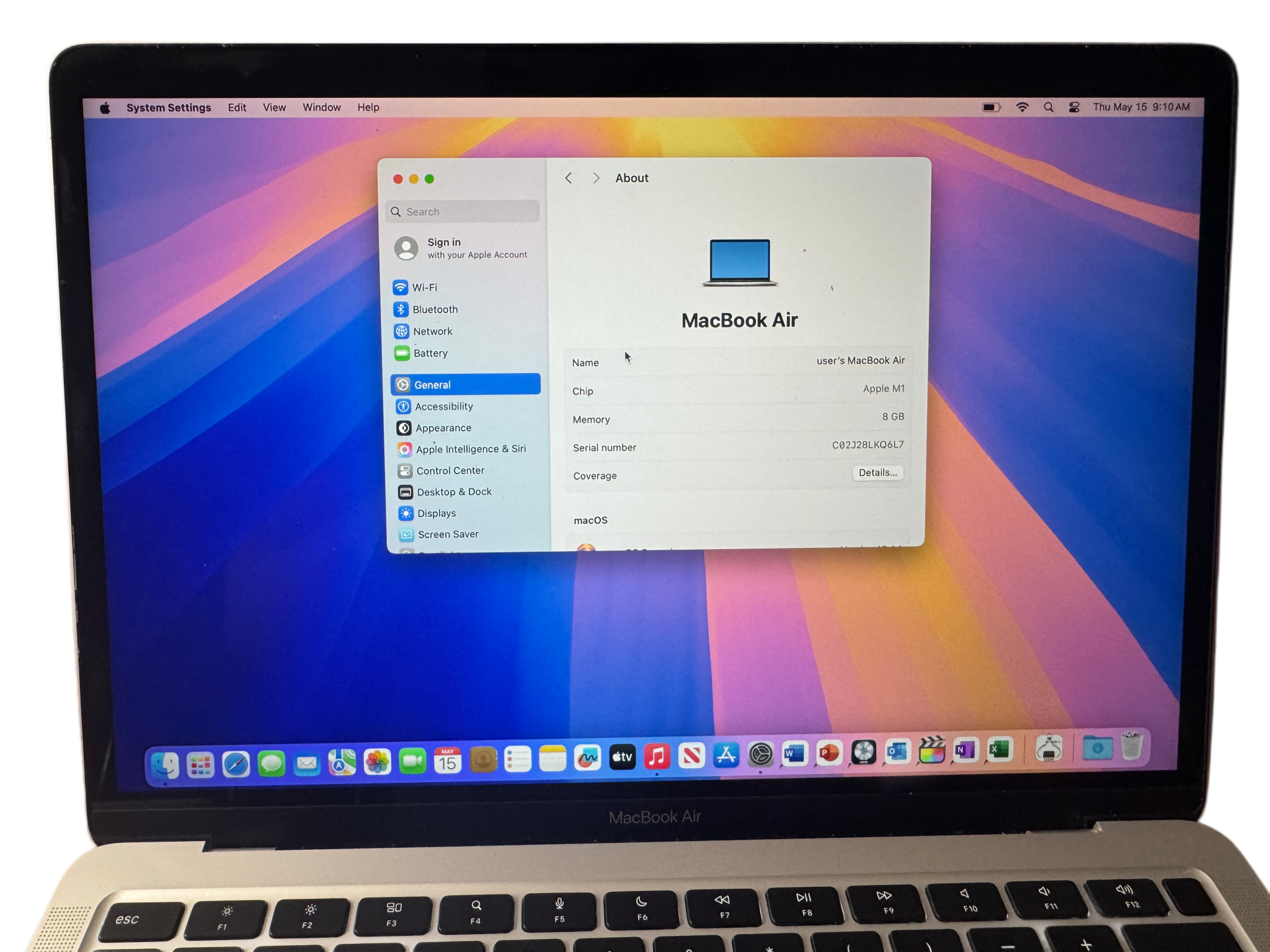Click System Settings icon in the Dock
This screenshot has width=1270, height=952.
760,756
